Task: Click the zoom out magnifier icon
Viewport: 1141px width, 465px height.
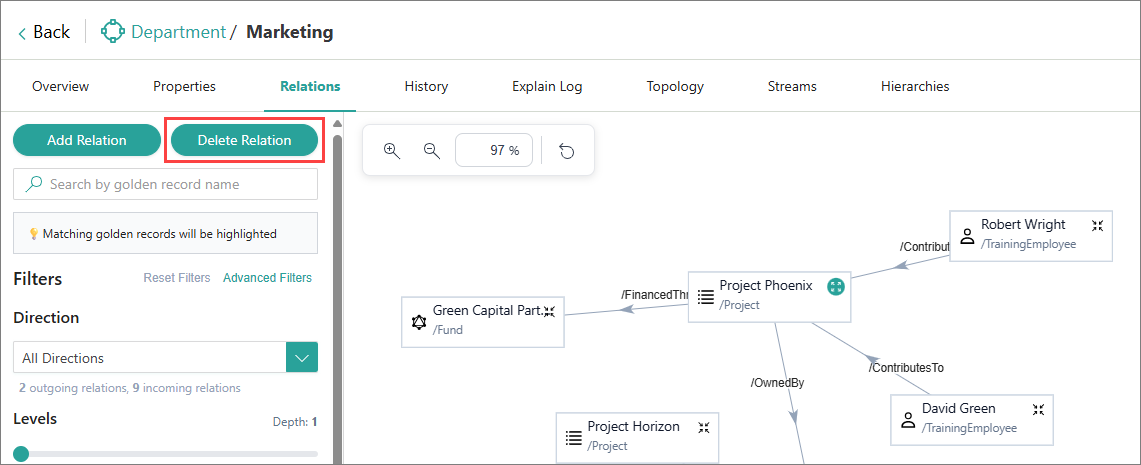Action: (x=432, y=151)
